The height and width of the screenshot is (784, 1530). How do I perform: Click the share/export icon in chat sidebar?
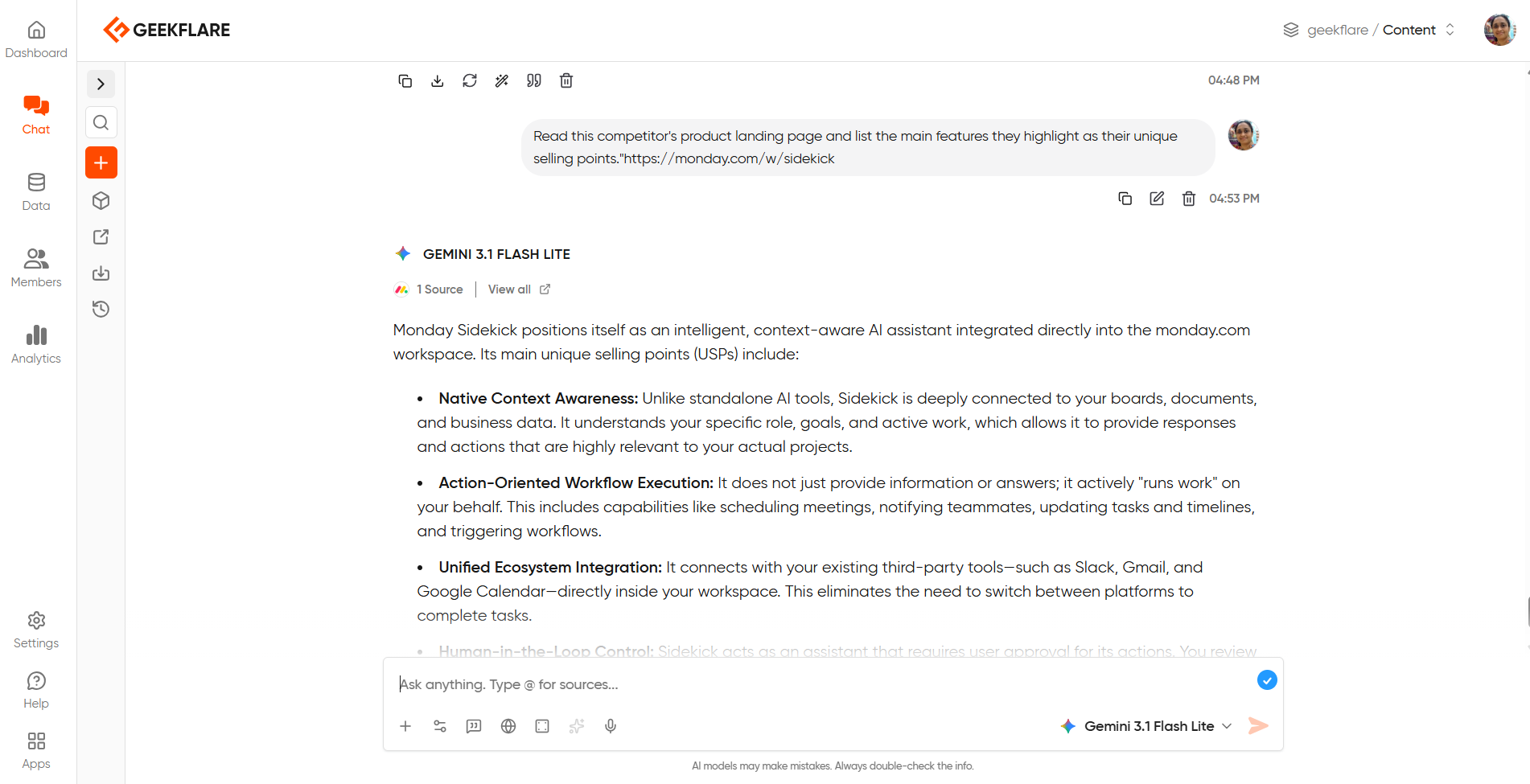click(x=101, y=236)
